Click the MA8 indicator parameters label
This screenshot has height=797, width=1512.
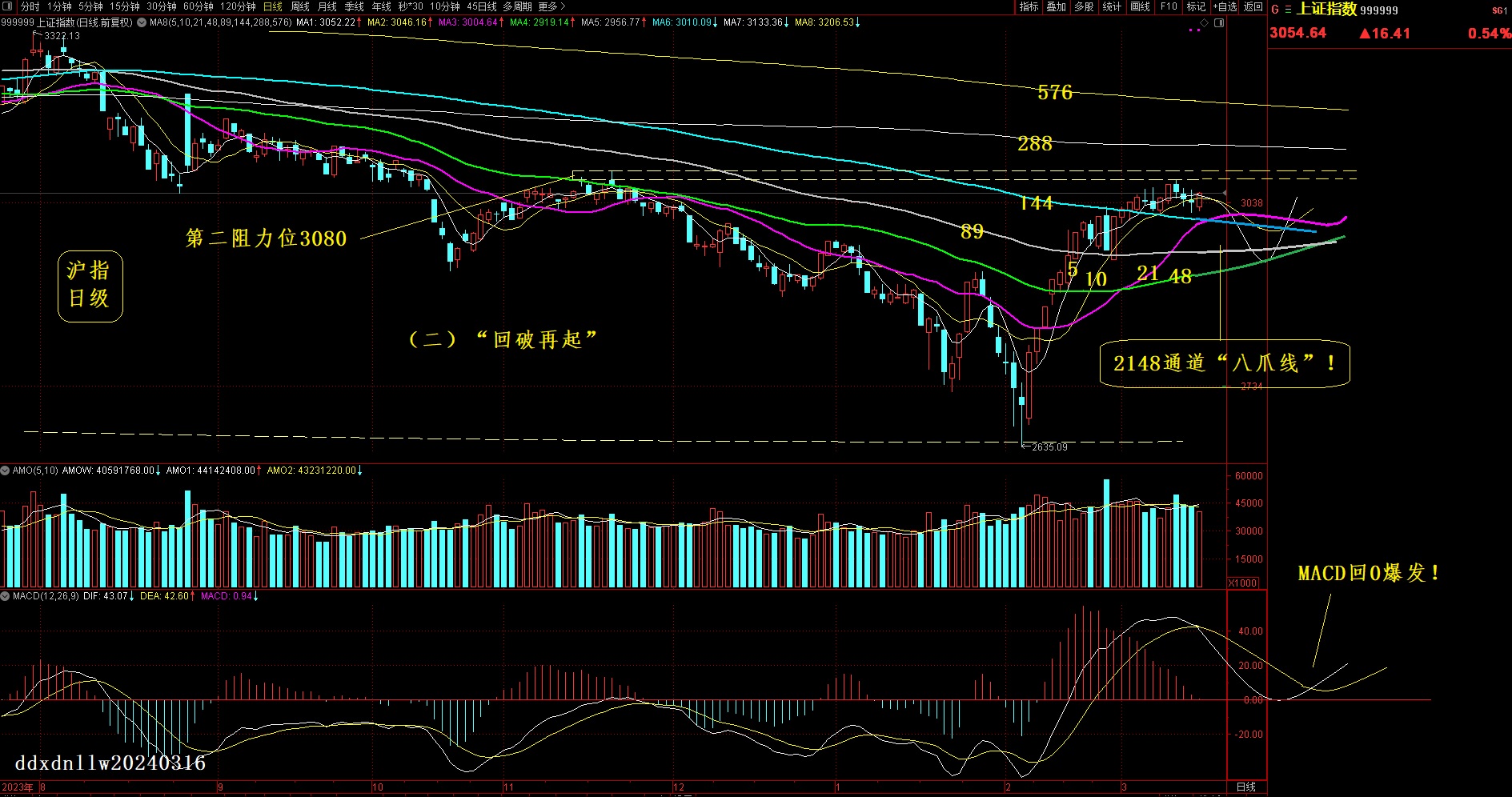(x=221, y=22)
